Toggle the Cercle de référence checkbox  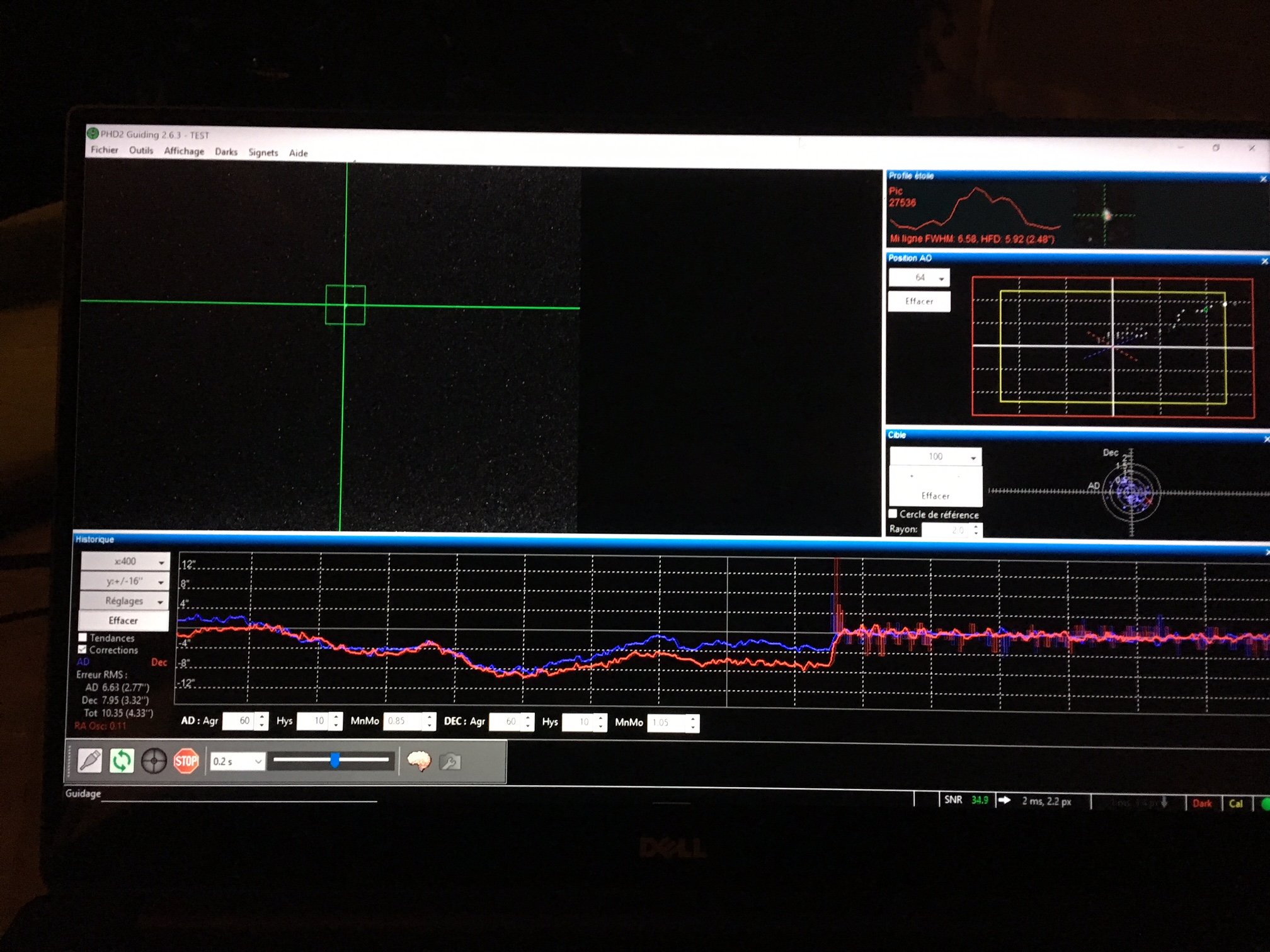(x=893, y=514)
